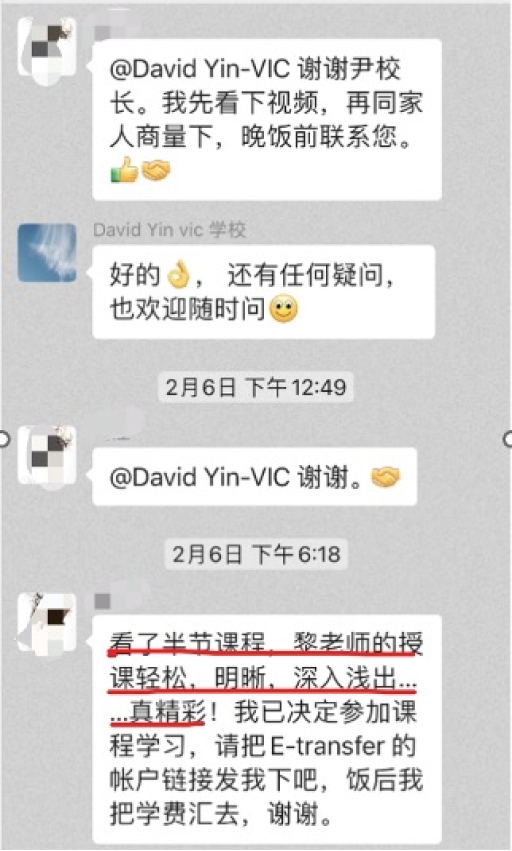
Task: Tap the blue sky avatar of David Yin
Action: 47,253
